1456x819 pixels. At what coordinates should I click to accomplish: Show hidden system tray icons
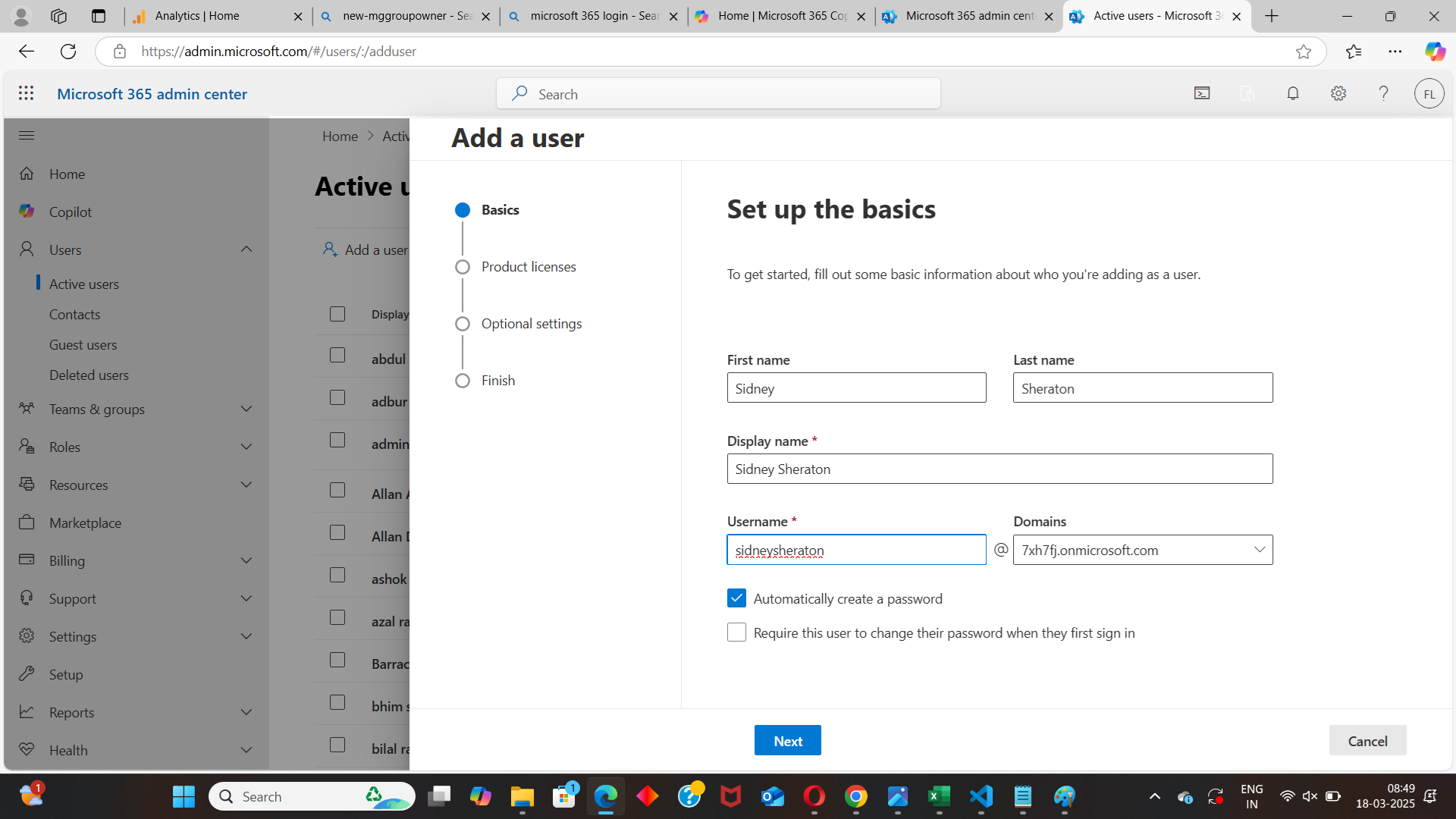coord(1154,796)
